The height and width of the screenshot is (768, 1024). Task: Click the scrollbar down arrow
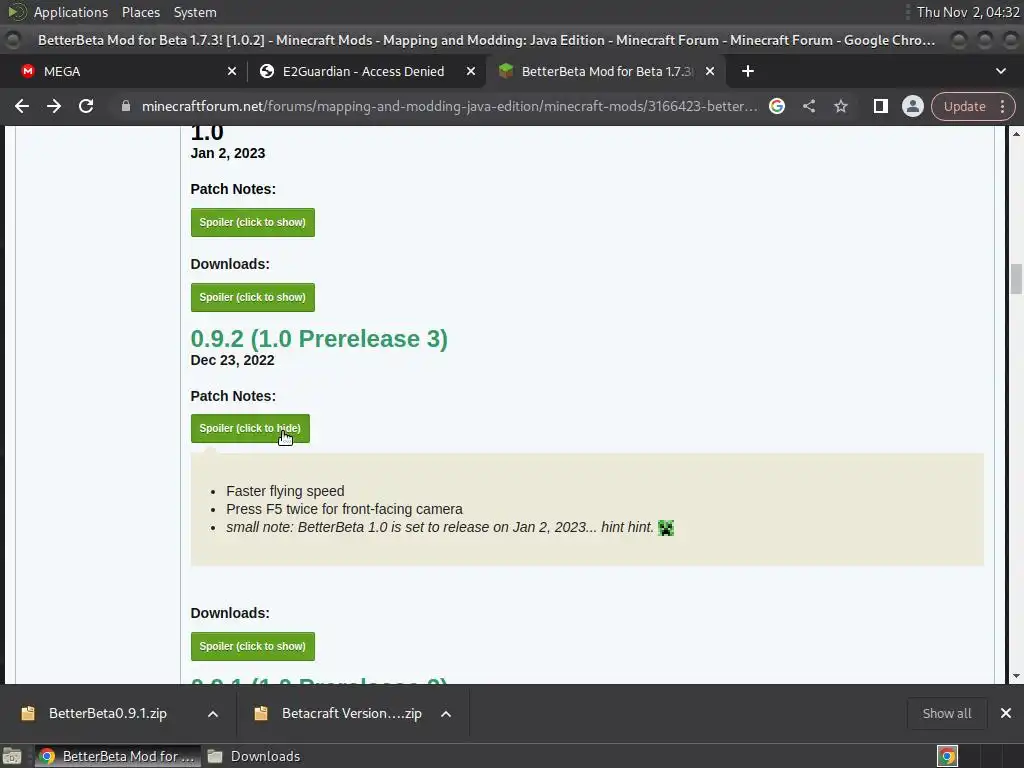(1016, 677)
